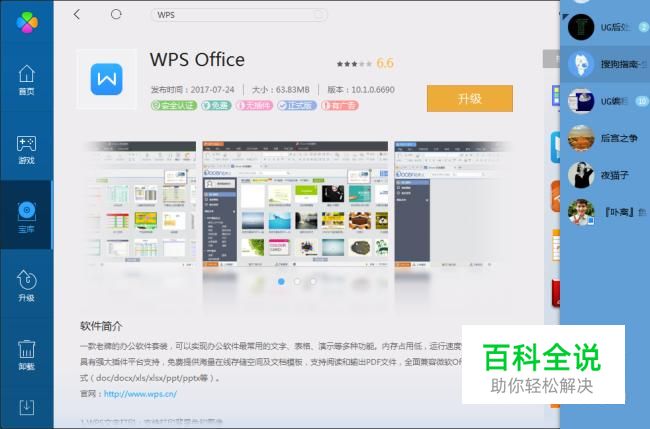This screenshot has width=650, height=429.
Task: Refresh the page with the circular arrow
Action: 116,15
